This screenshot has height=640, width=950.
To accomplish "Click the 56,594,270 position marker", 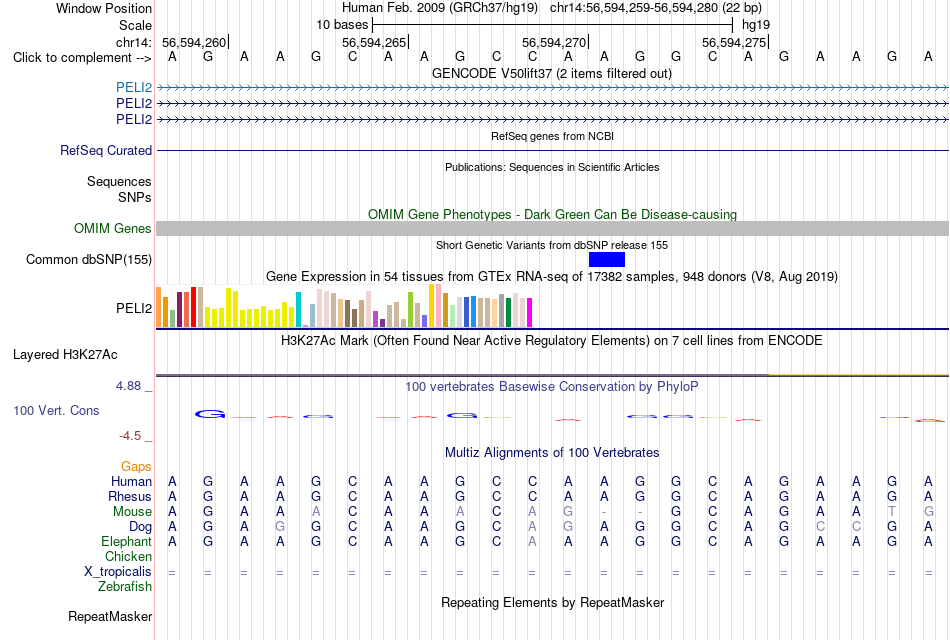I will pyautogui.click(x=554, y=42).
